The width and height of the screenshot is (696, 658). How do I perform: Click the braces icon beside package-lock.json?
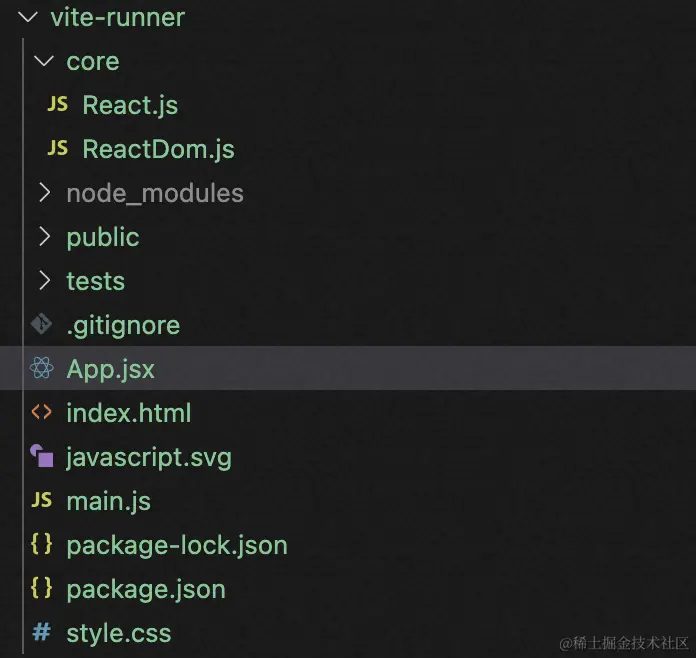pos(42,544)
